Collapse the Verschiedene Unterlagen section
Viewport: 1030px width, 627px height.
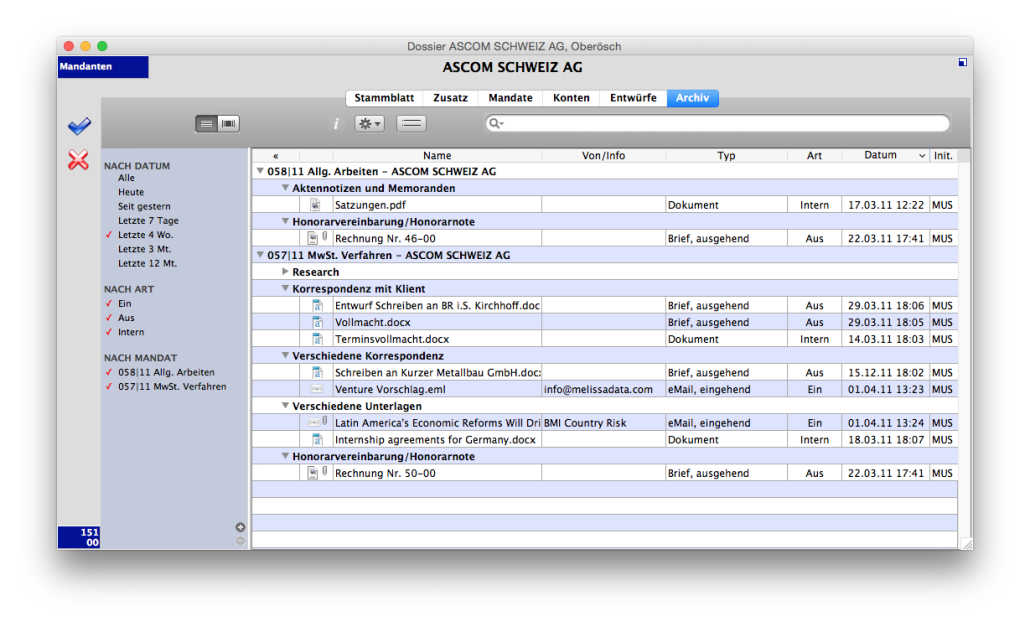(x=285, y=405)
